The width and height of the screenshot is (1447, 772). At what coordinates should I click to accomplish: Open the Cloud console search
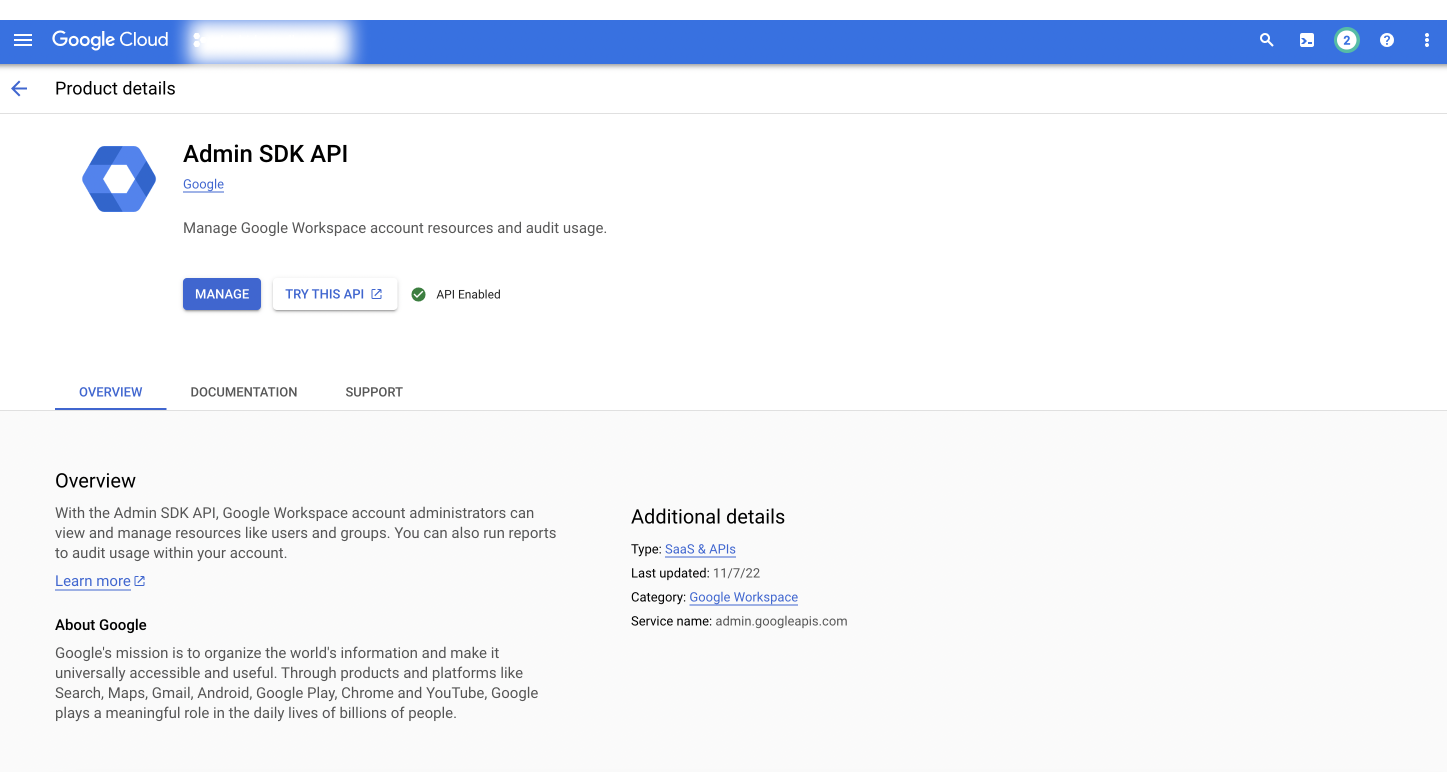point(1266,40)
